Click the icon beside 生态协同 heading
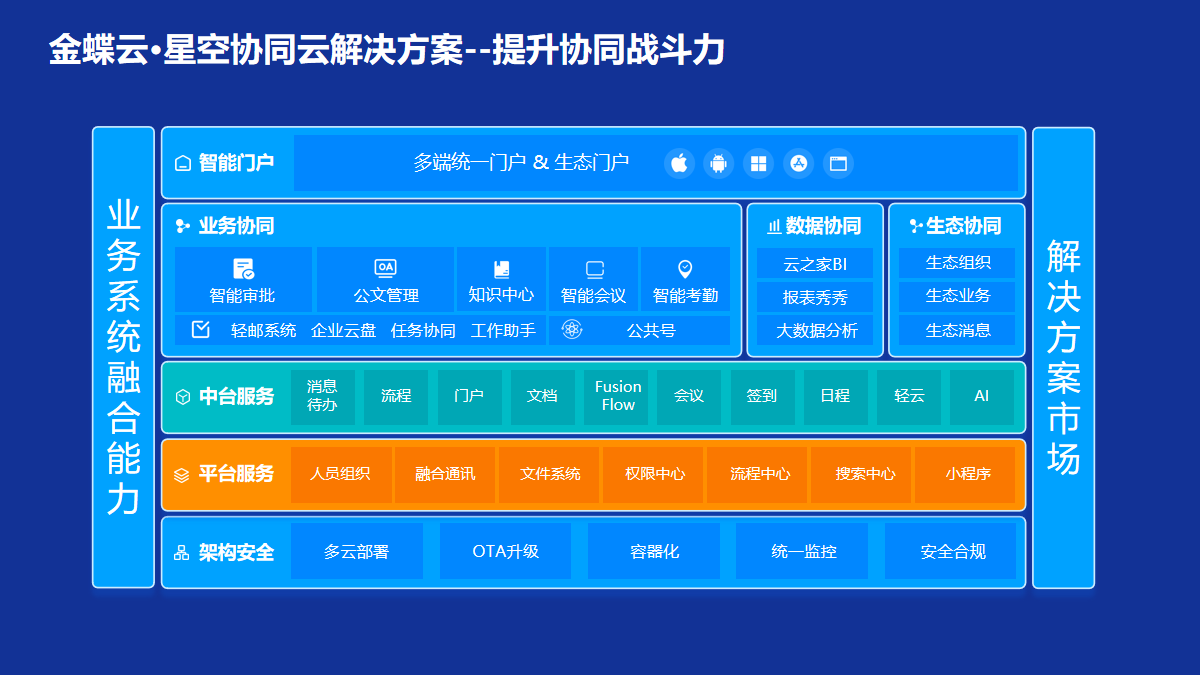The height and width of the screenshot is (675, 1200). pos(915,226)
